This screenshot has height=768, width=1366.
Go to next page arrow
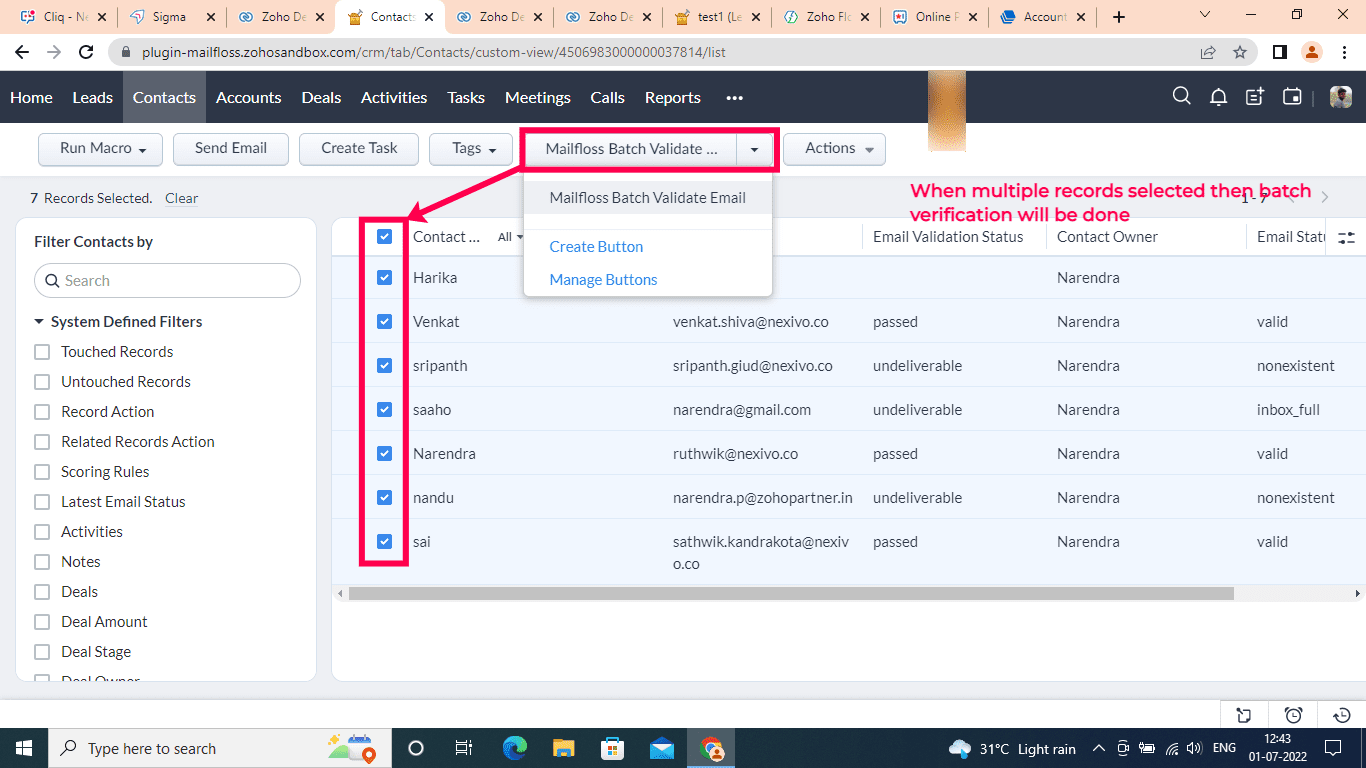coord(1325,198)
